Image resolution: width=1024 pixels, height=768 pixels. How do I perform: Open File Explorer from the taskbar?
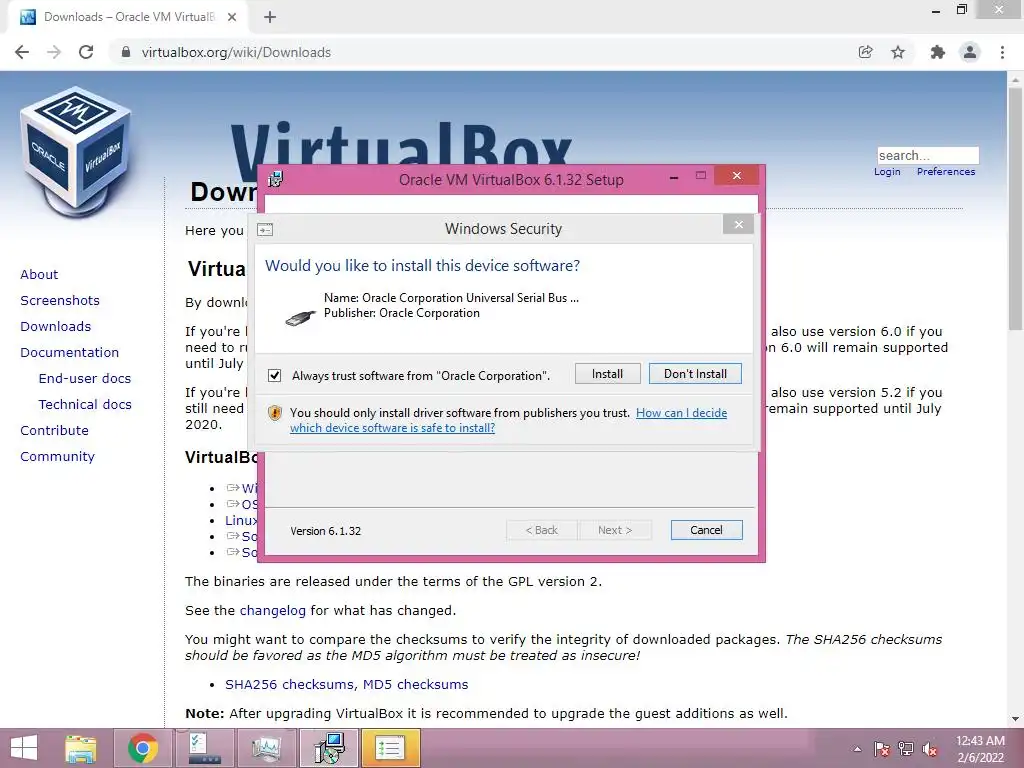coord(81,748)
